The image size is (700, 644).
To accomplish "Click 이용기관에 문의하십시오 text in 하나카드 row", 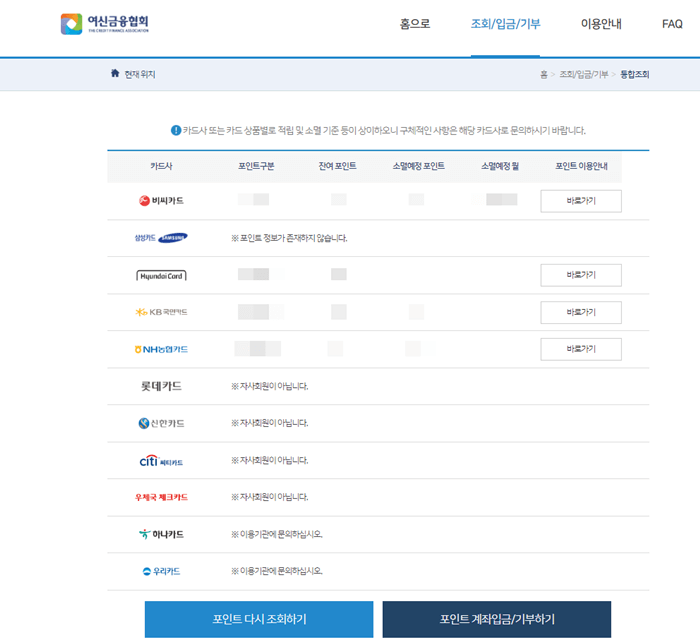I will (277, 534).
